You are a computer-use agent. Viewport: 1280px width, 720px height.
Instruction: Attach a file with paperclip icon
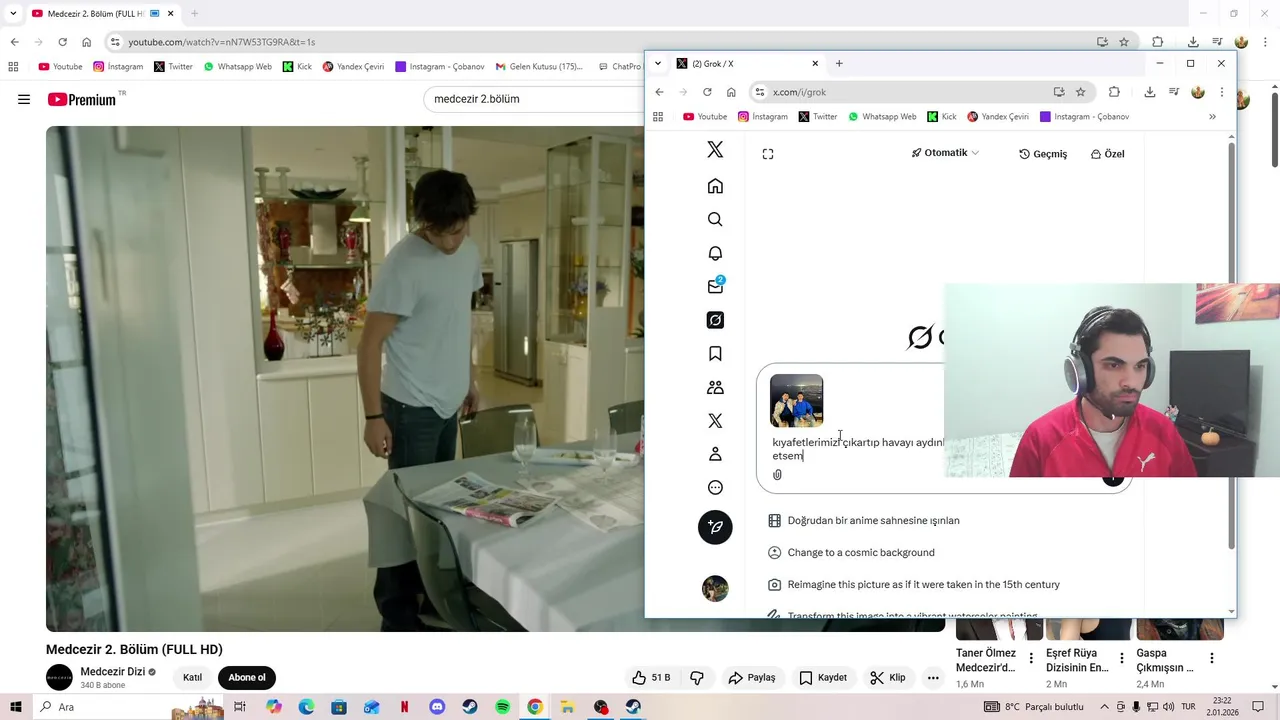pyautogui.click(x=777, y=475)
